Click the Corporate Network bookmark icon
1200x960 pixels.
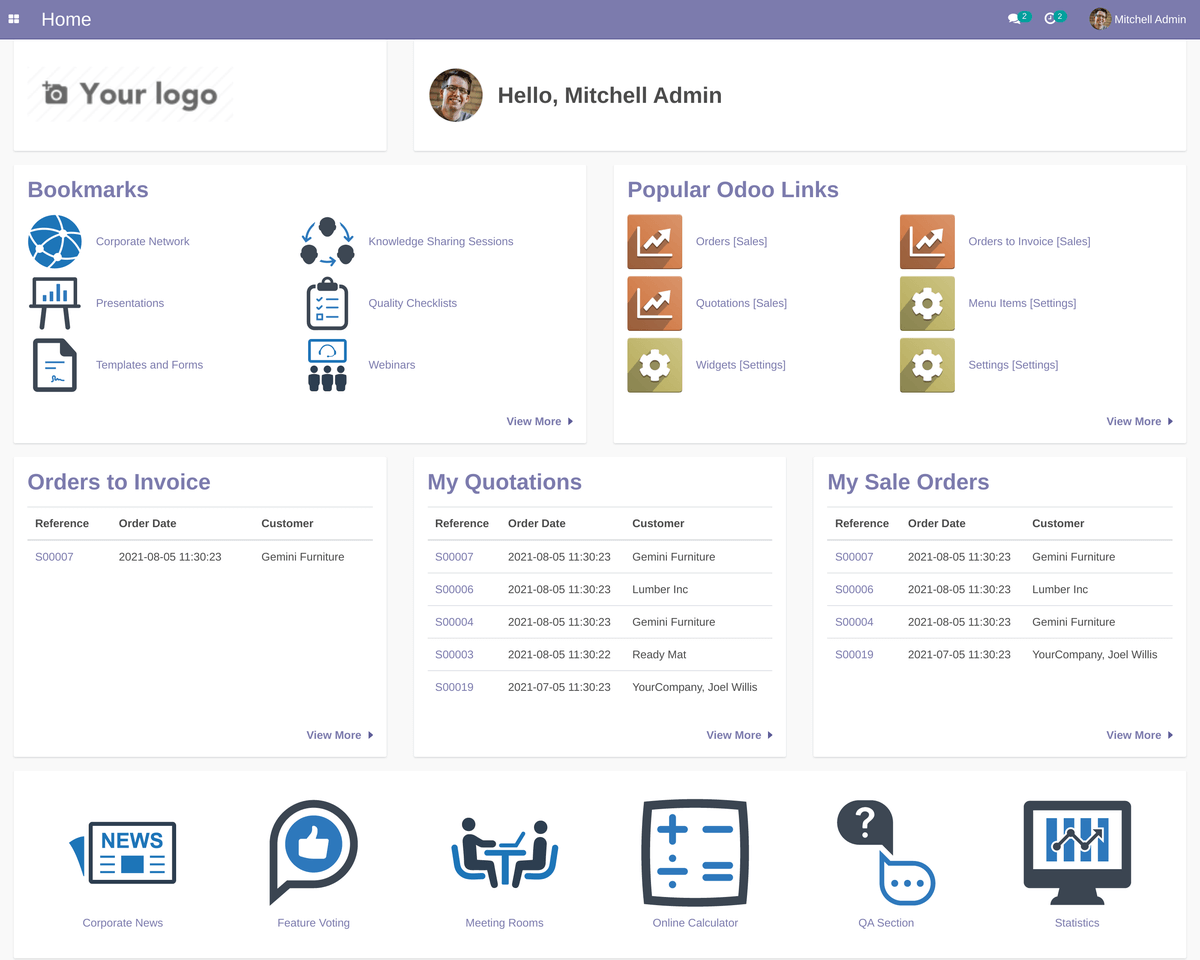[x=55, y=241]
